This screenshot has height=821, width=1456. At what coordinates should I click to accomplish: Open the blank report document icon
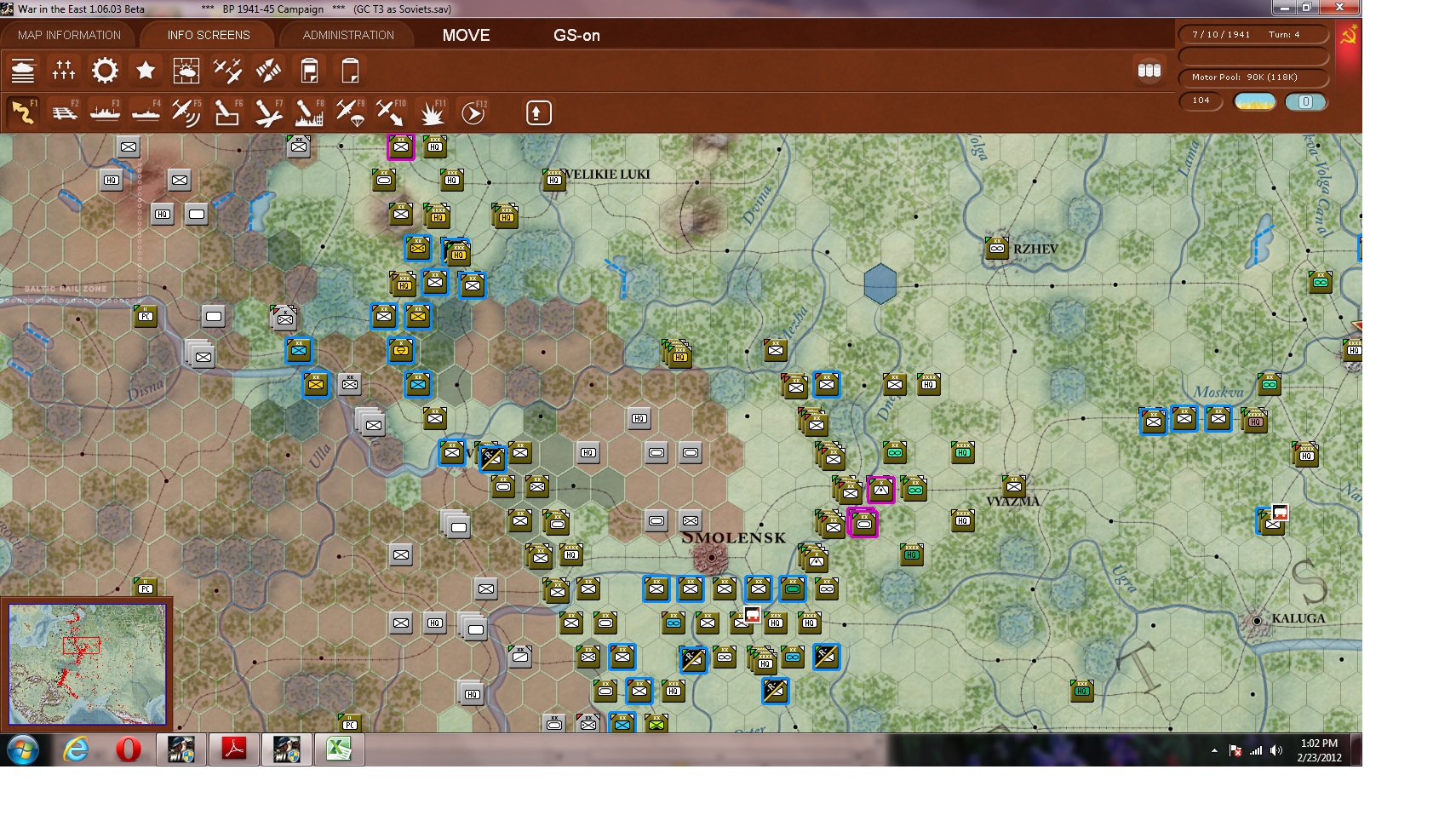(350, 71)
